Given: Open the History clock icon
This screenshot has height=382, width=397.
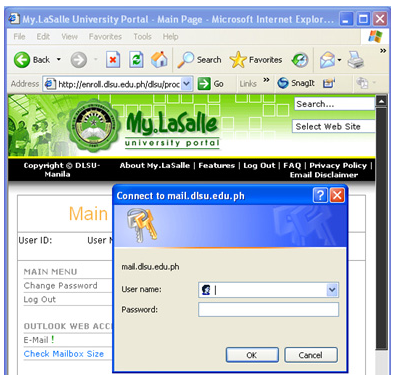Looking at the screenshot, I should click(300, 60).
